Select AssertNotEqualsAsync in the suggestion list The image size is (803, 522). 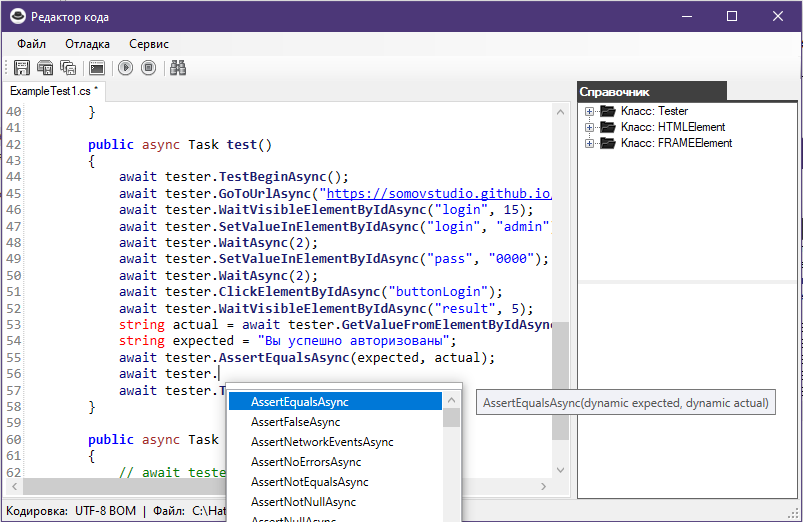[306, 482]
